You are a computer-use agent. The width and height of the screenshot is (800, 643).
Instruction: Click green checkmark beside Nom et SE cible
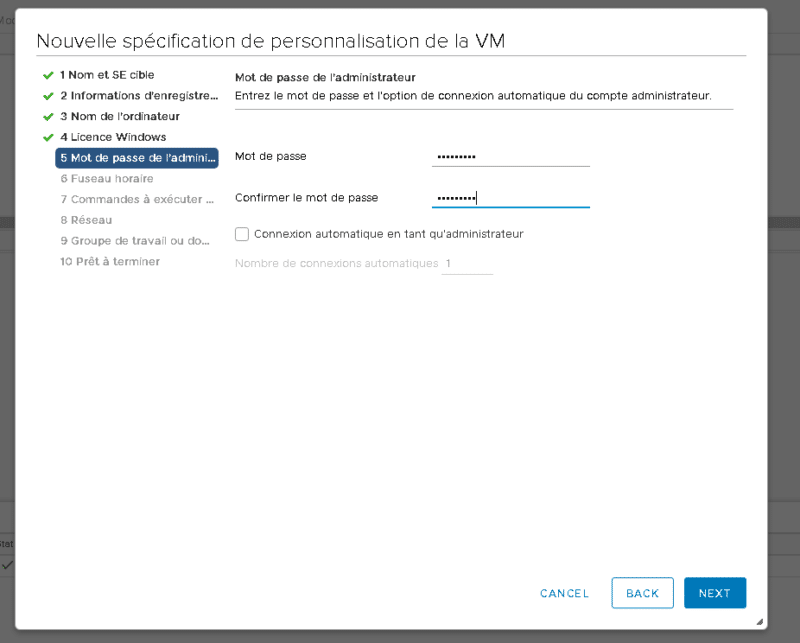coord(47,75)
